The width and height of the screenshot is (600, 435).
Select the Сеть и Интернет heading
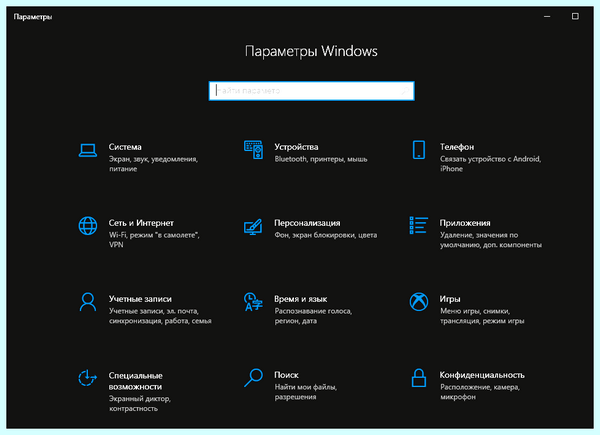[x=141, y=223]
